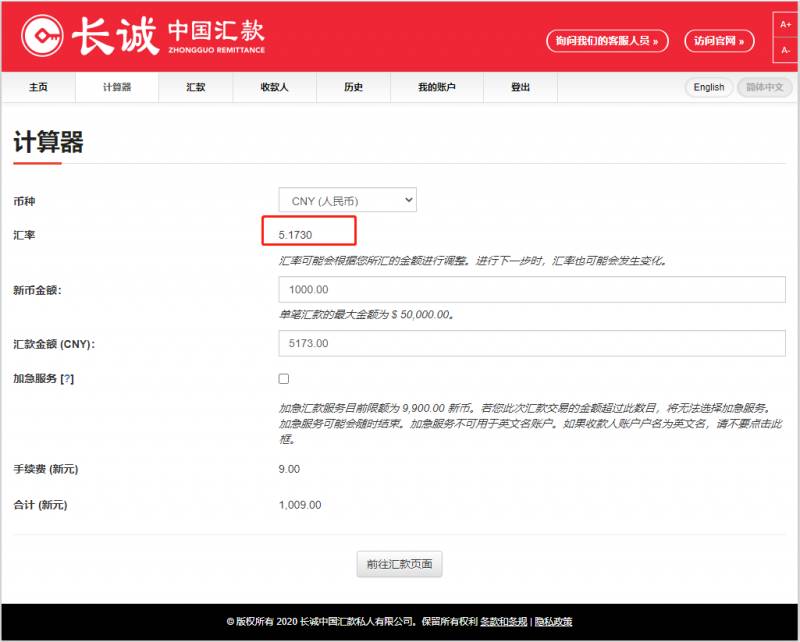Click the 询问我们的客服人员 button
The image size is (800, 642).
pyautogui.click(x=607, y=41)
